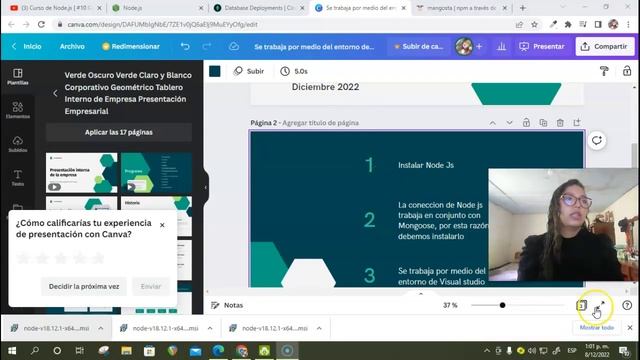Open Chrome extensions puzzle icon
The height and width of the screenshot is (360, 640).
click(568, 24)
